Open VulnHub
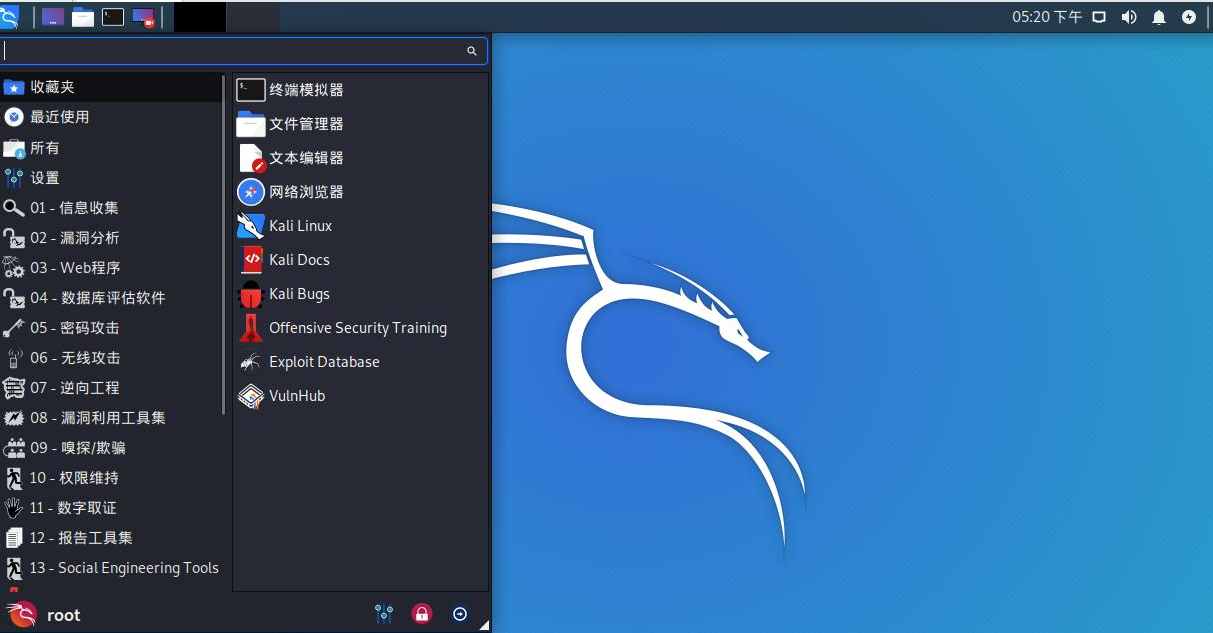Viewport: 1213px width, 633px height. [360, 396]
